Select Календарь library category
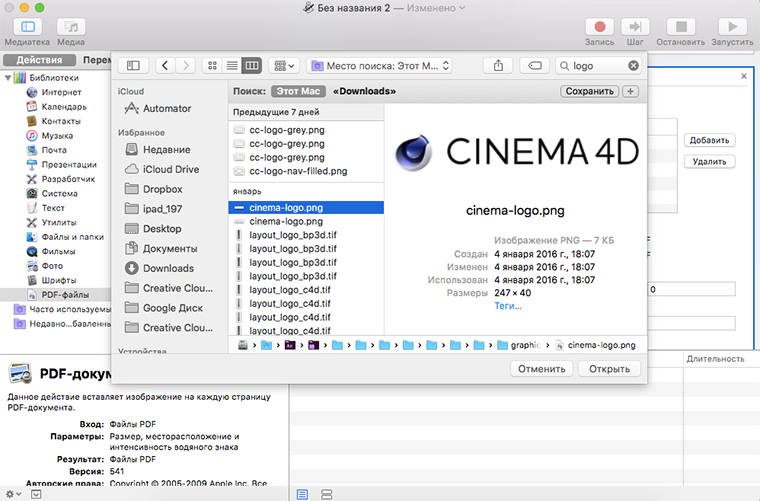Viewport: 760px width, 501px height. tap(56, 107)
